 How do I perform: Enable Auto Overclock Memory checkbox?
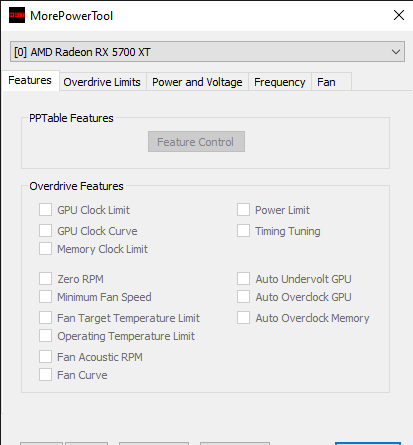click(243, 318)
